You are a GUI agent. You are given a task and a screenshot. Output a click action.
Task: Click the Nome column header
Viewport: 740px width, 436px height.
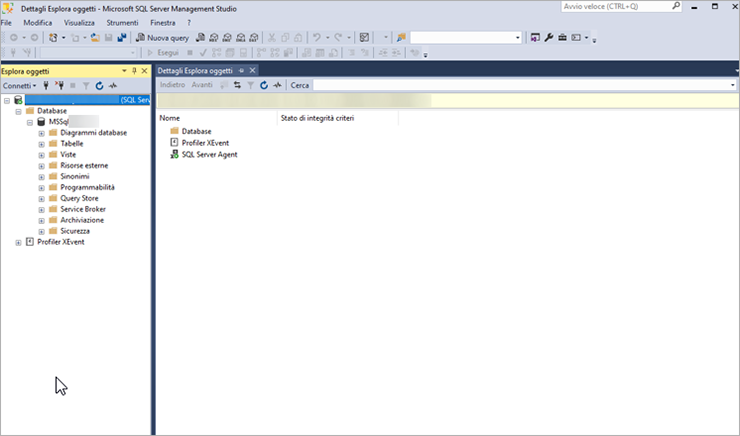coord(217,118)
